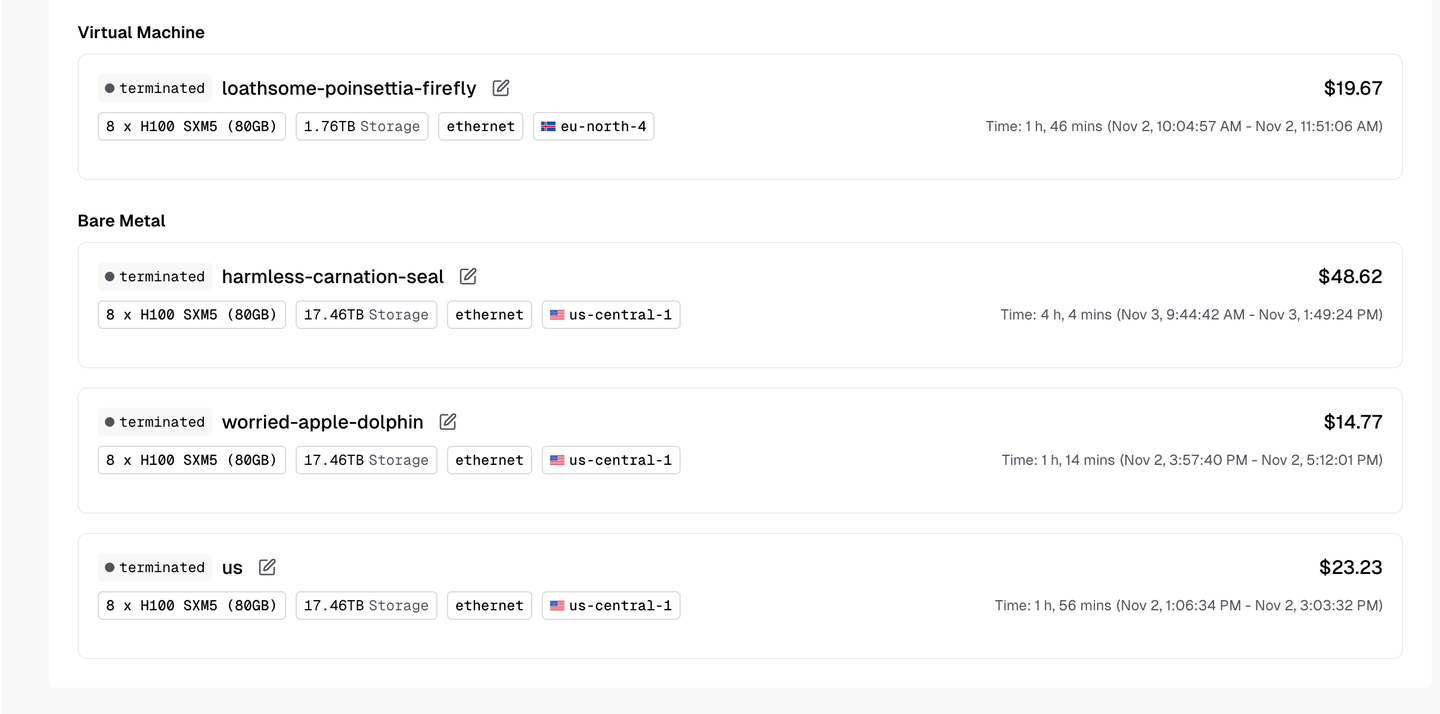Click rename icon beside harmless-carnation-seal
Image resolution: width=1440 pixels, height=714 pixels.
468,276
